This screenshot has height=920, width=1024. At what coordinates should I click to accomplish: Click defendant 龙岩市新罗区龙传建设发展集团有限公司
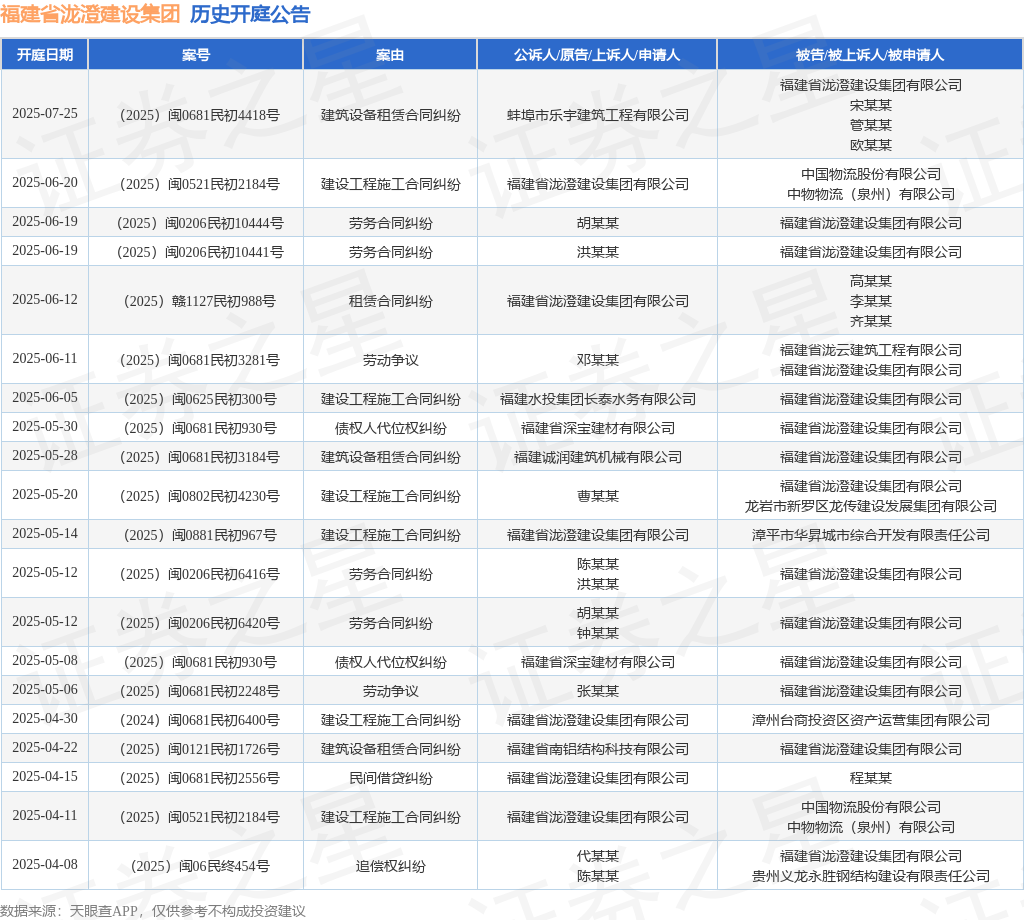coord(871,506)
